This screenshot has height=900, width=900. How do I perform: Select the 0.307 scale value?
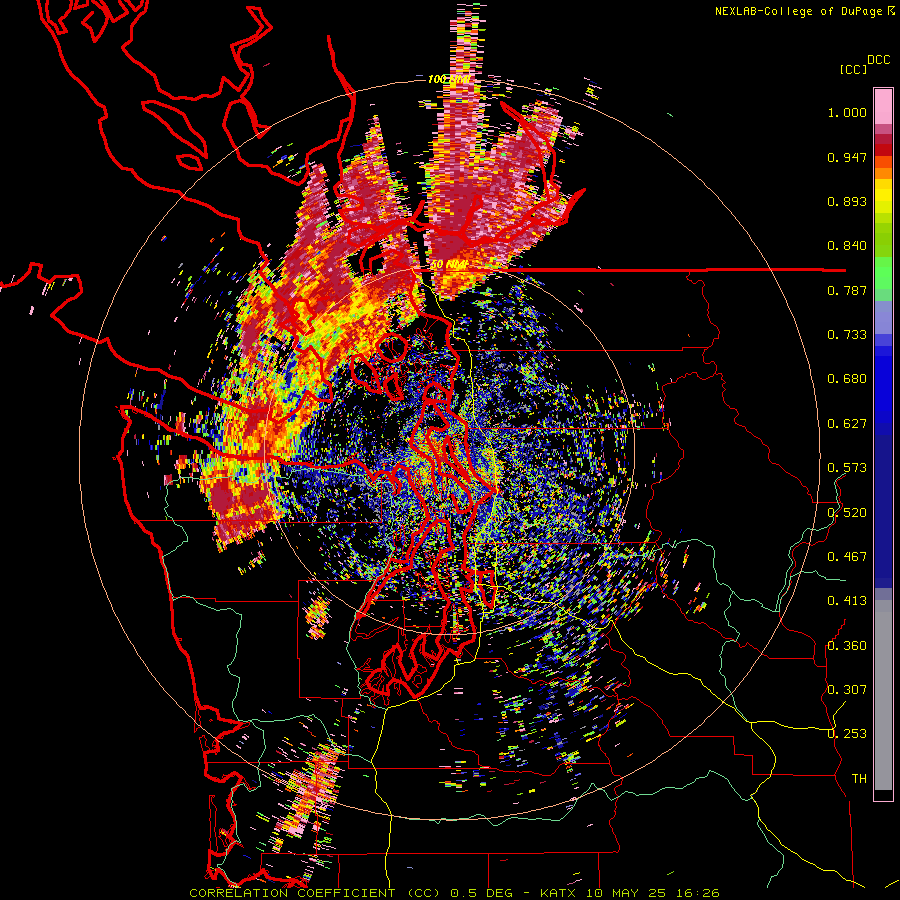coord(847,689)
